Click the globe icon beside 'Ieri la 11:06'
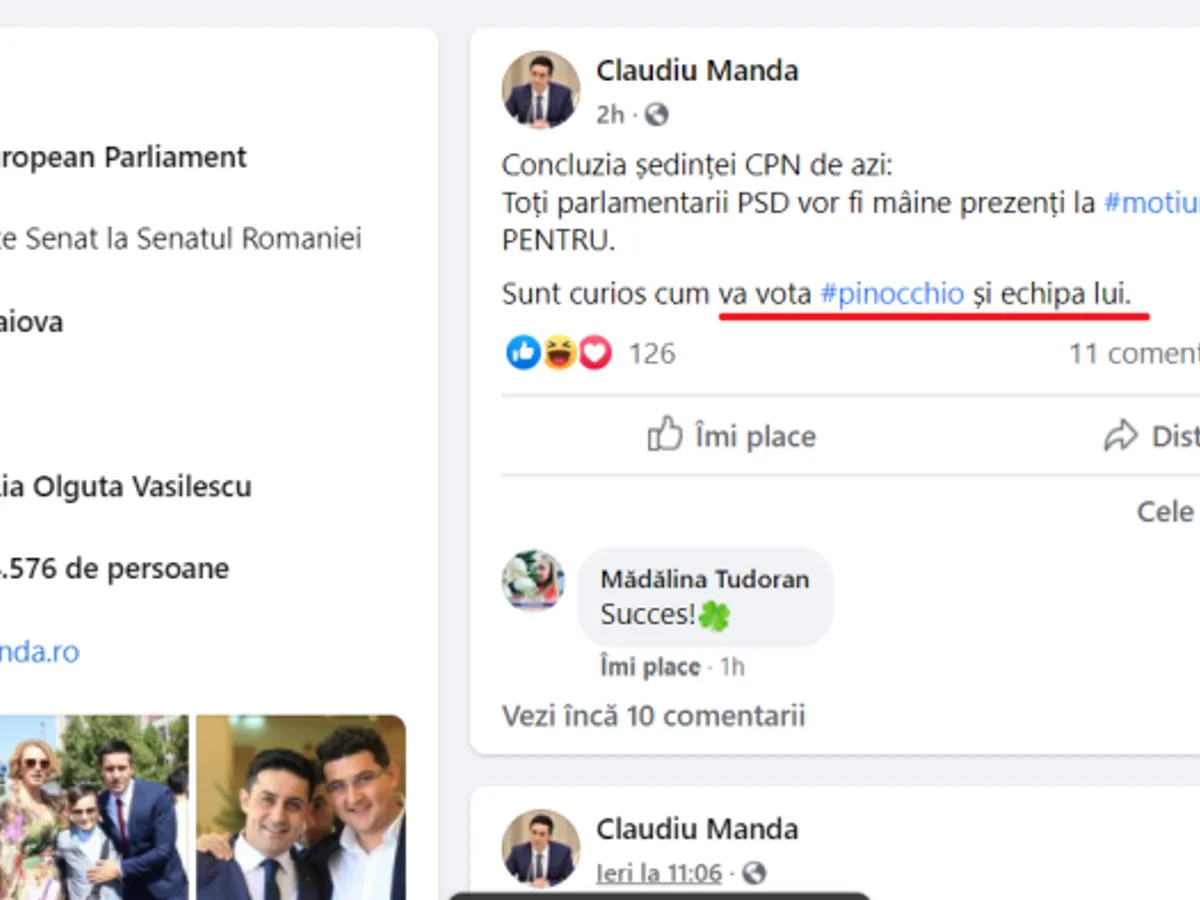This screenshot has height=900, width=1200. click(754, 873)
